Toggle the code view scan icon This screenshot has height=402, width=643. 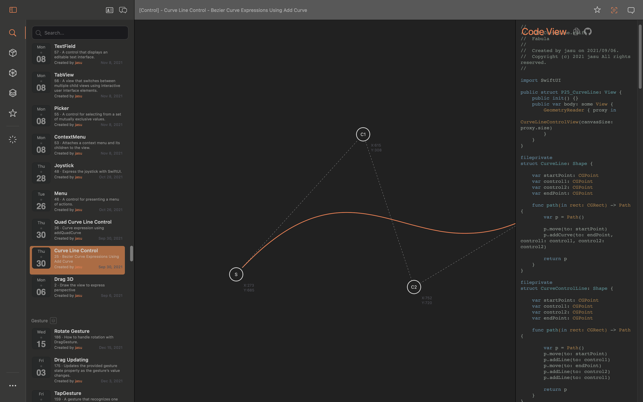click(x=614, y=10)
